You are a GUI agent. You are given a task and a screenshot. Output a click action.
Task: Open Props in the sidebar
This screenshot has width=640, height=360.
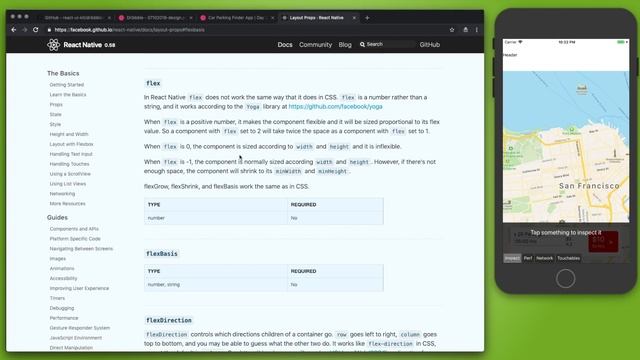click(x=56, y=104)
